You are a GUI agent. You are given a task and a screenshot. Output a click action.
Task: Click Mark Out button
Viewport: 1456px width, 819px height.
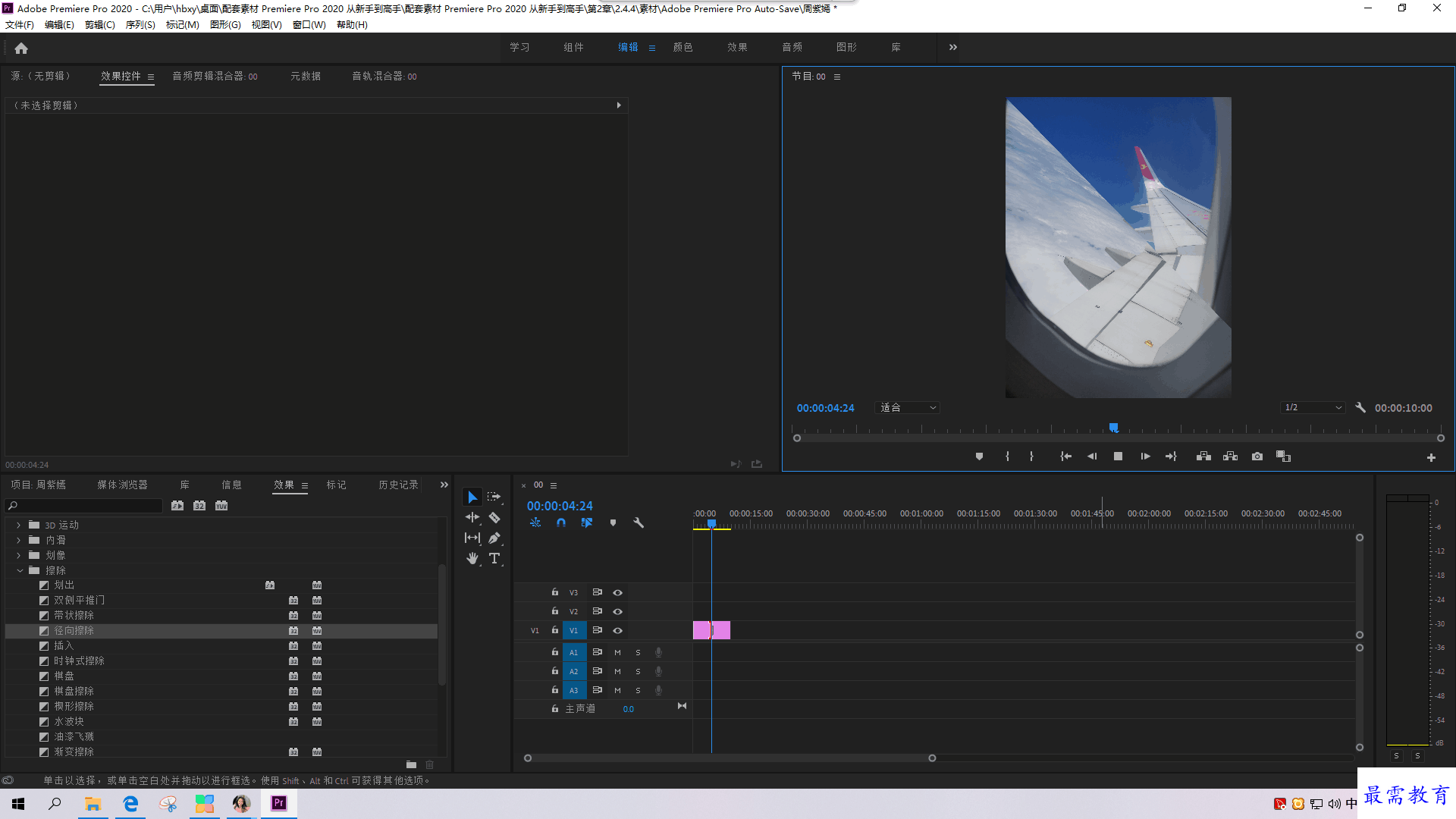pyautogui.click(x=1031, y=457)
